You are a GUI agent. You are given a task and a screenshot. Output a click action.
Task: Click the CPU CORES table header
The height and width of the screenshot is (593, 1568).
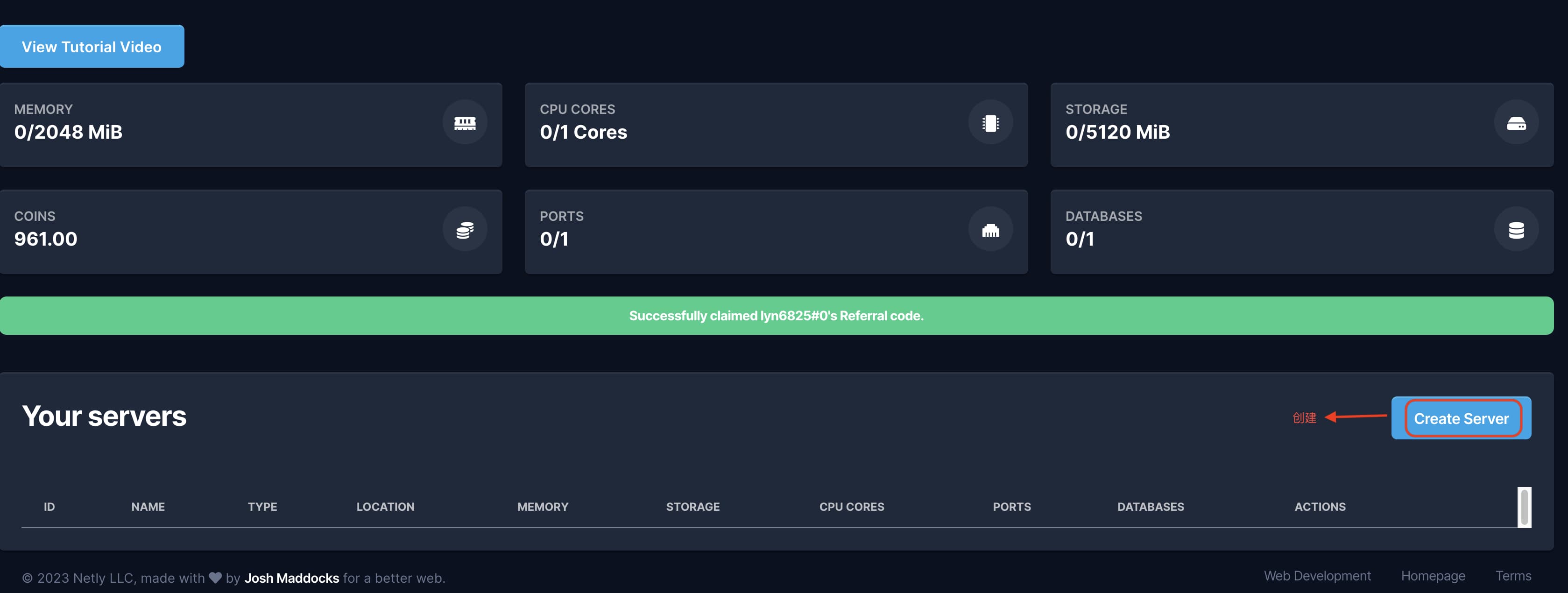(x=851, y=507)
